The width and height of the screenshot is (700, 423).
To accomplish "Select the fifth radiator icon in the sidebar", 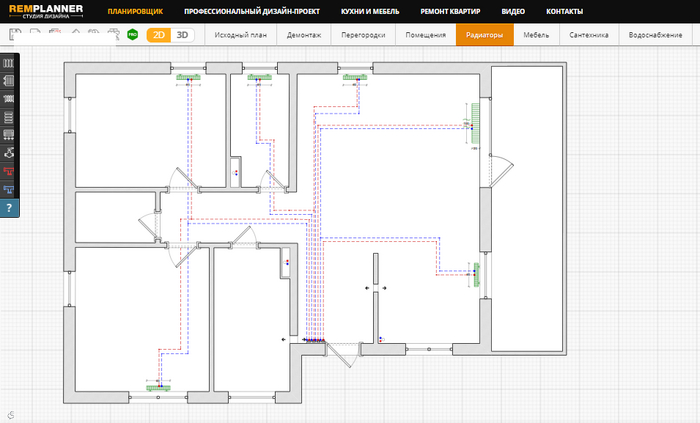I will 9,135.
